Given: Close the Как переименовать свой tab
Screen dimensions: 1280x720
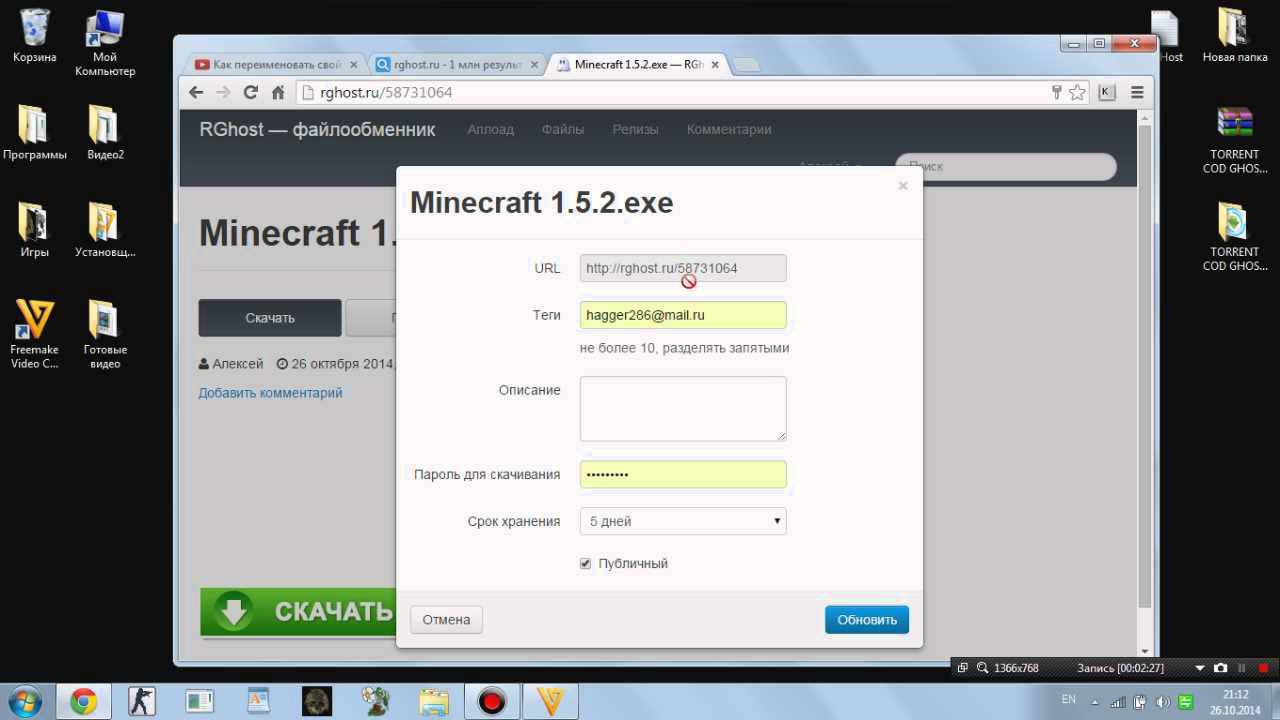Looking at the screenshot, I should pyautogui.click(x=353, y=64).
